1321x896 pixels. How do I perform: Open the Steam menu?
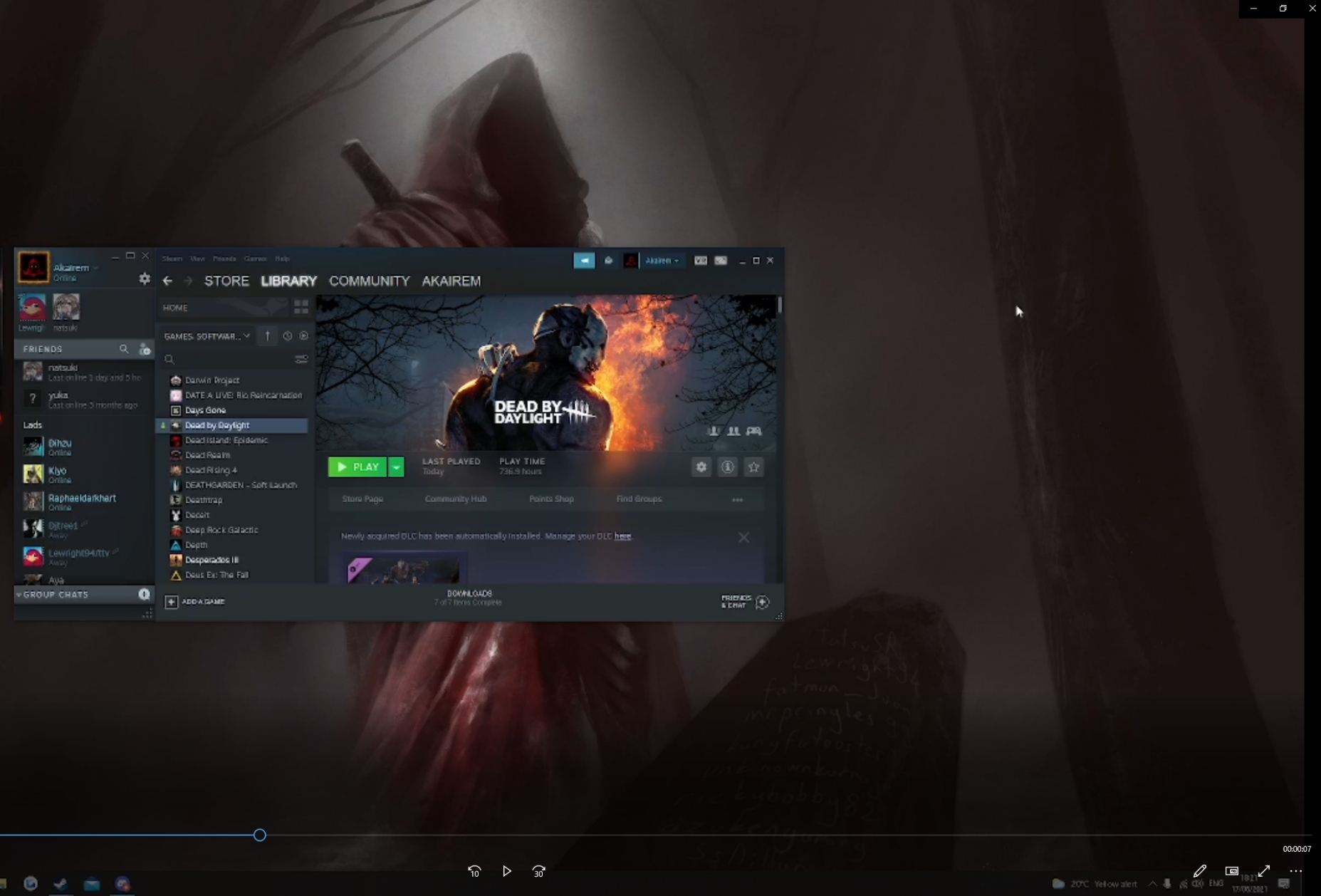172,259
